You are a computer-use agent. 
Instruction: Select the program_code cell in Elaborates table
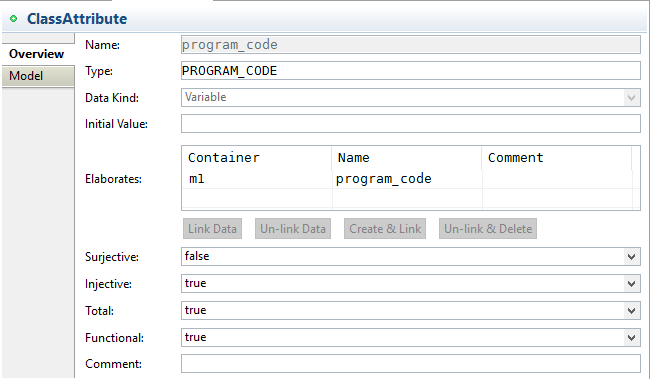pos(407,179)
